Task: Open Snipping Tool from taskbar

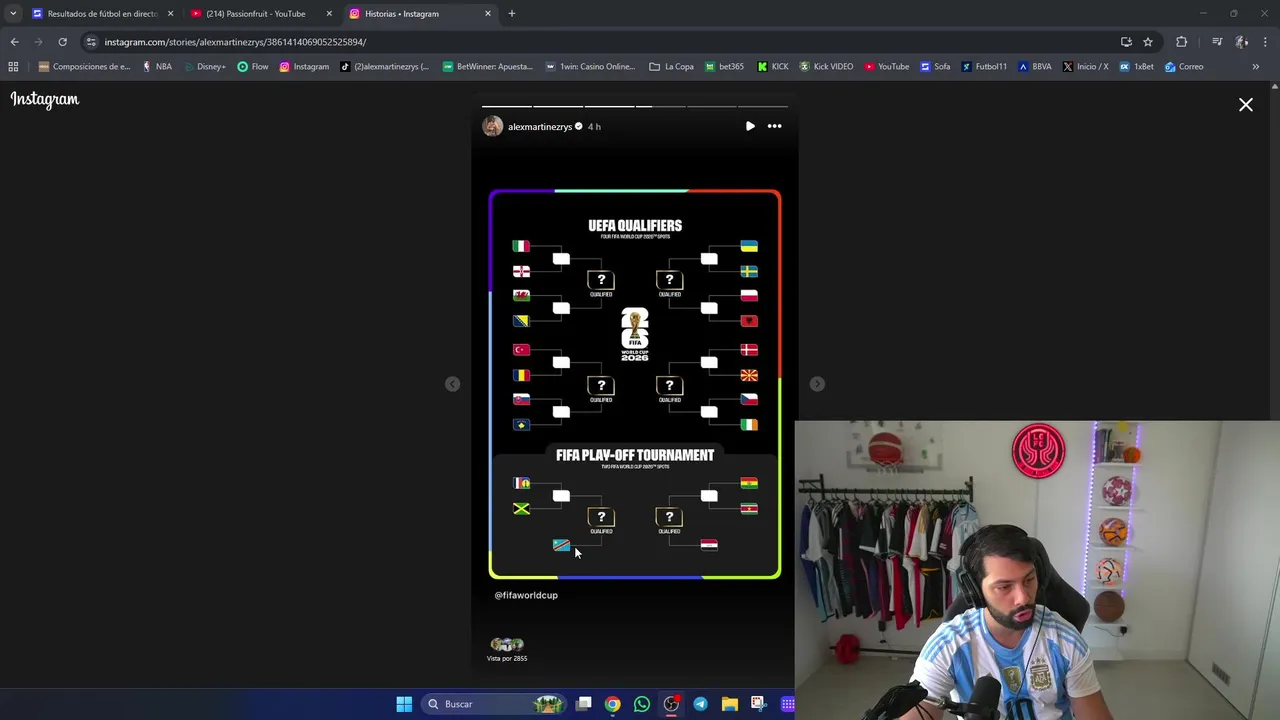Action: pyautogui.click(x=758, y=704)
